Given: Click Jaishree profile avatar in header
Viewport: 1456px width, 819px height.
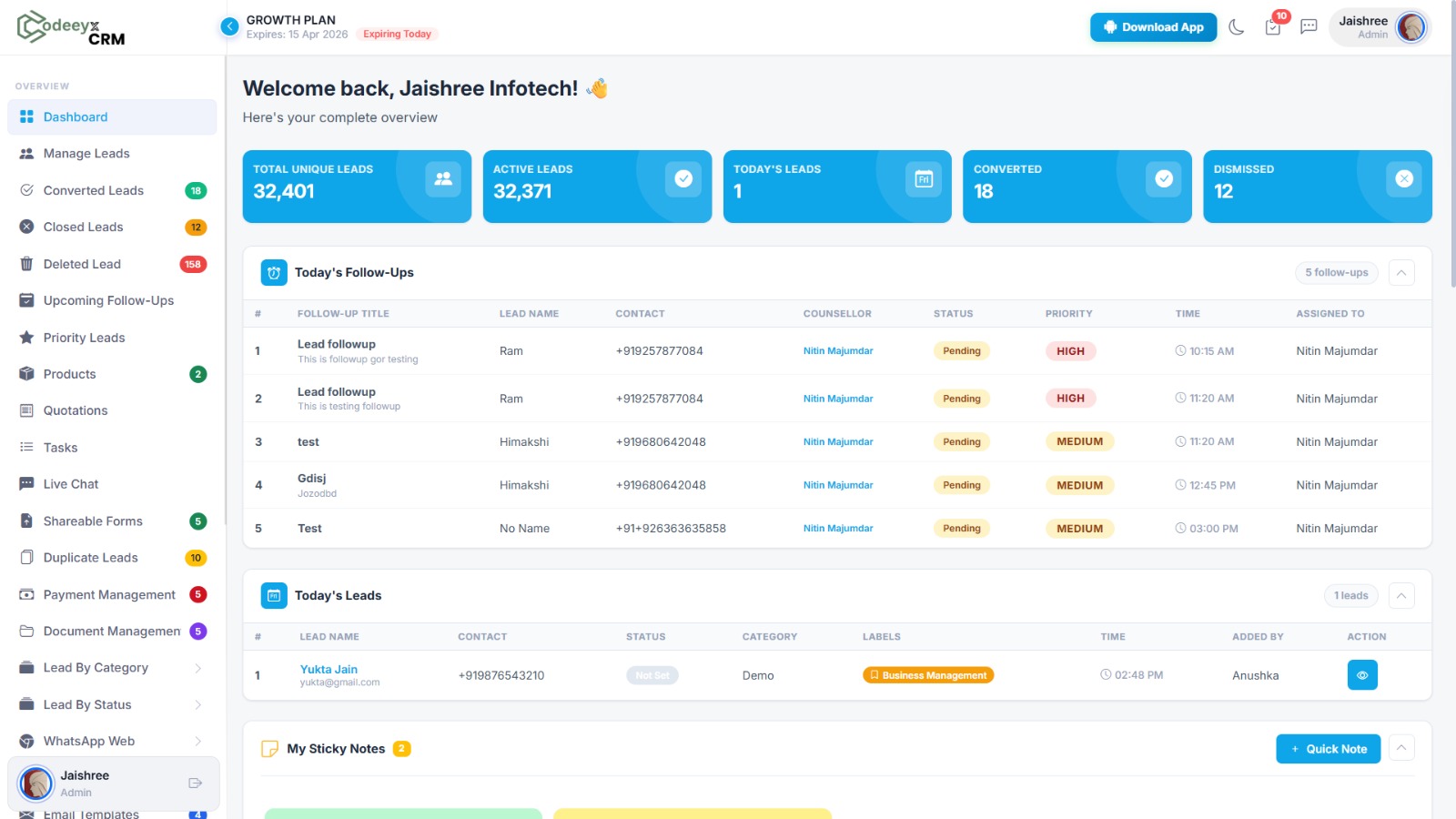Looking at the screenshot, I should pos(1411,27).
